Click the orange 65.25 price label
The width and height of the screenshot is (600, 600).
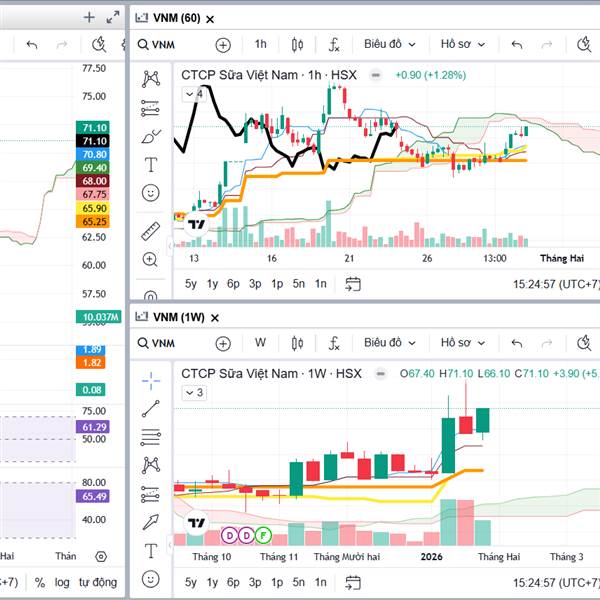tap(94, 222)
